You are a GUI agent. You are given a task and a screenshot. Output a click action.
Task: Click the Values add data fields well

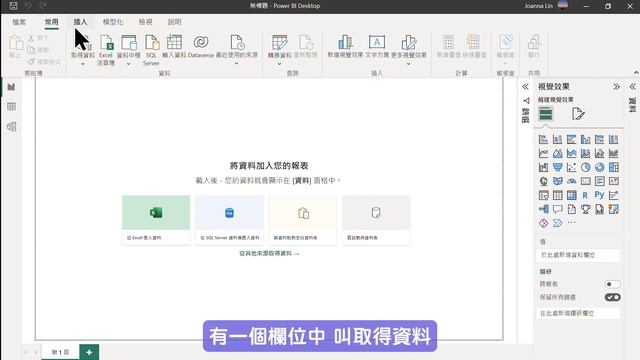[x=578, y=255]
